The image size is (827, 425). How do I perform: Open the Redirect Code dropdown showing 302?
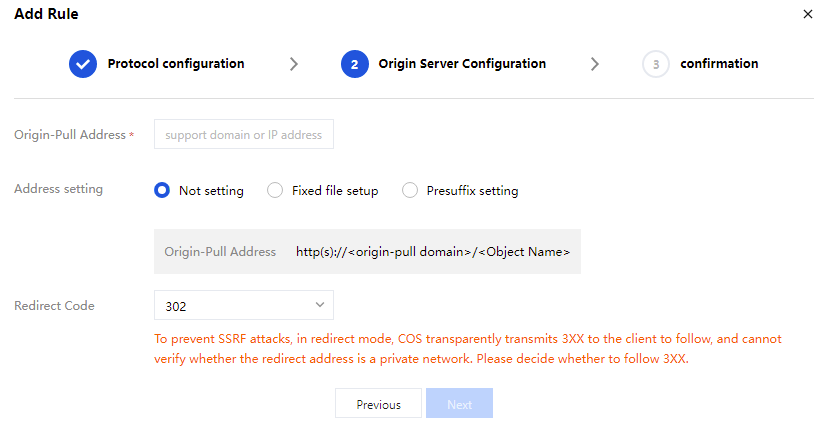(x=243, y=305)
